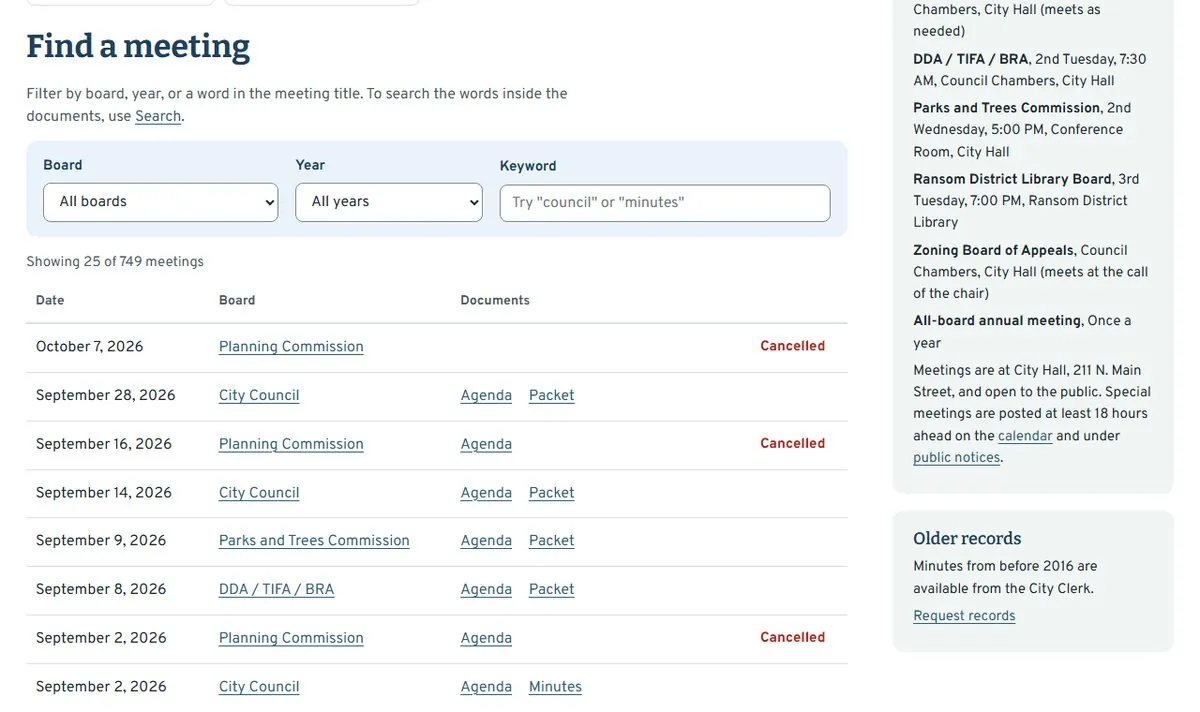Follow the calendar link in the sidebar
This screenshot has height=712, width=1200.
(1025, 436)
